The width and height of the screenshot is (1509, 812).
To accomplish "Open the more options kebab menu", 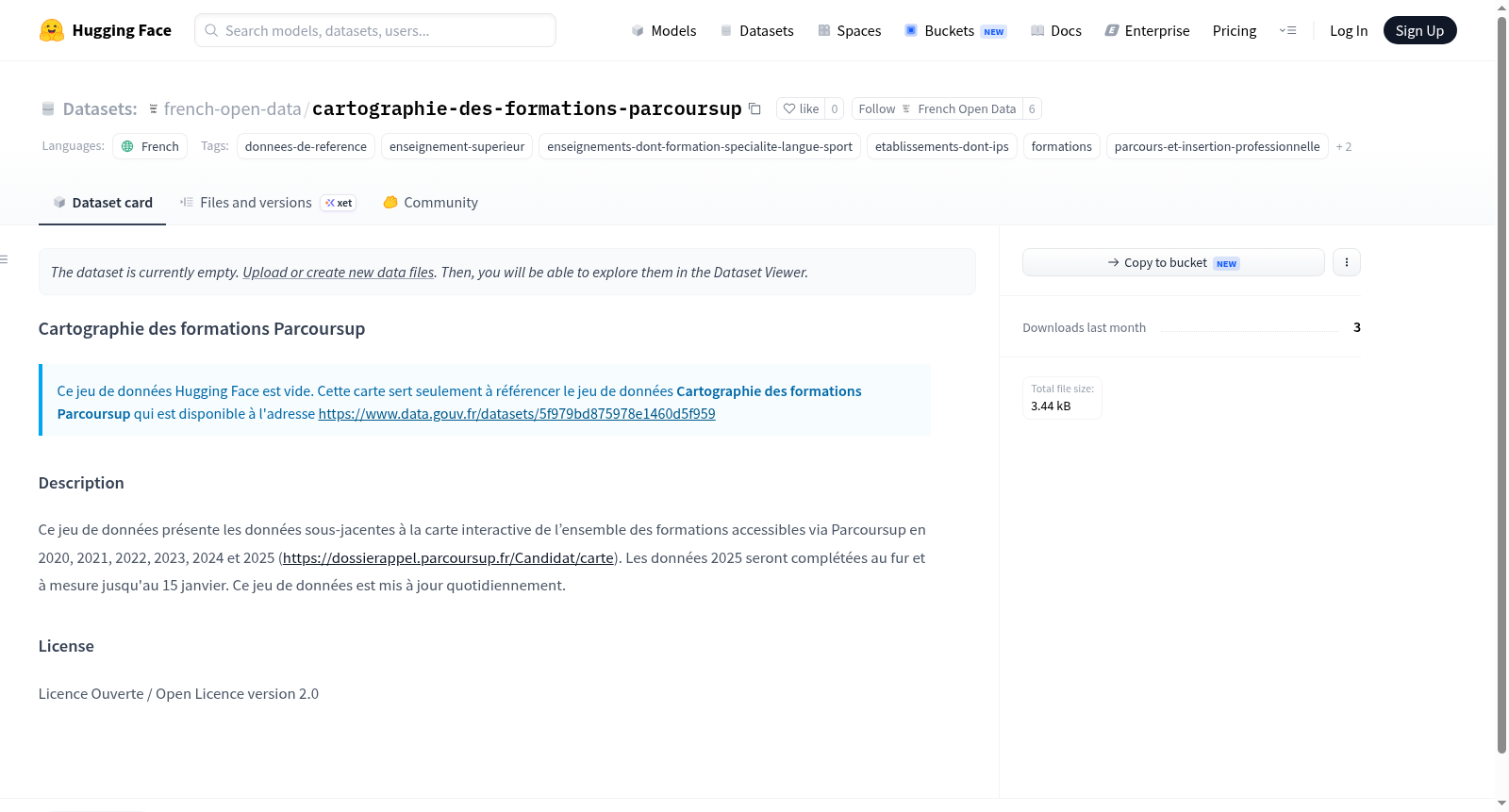I will (x=1347, y=262).
